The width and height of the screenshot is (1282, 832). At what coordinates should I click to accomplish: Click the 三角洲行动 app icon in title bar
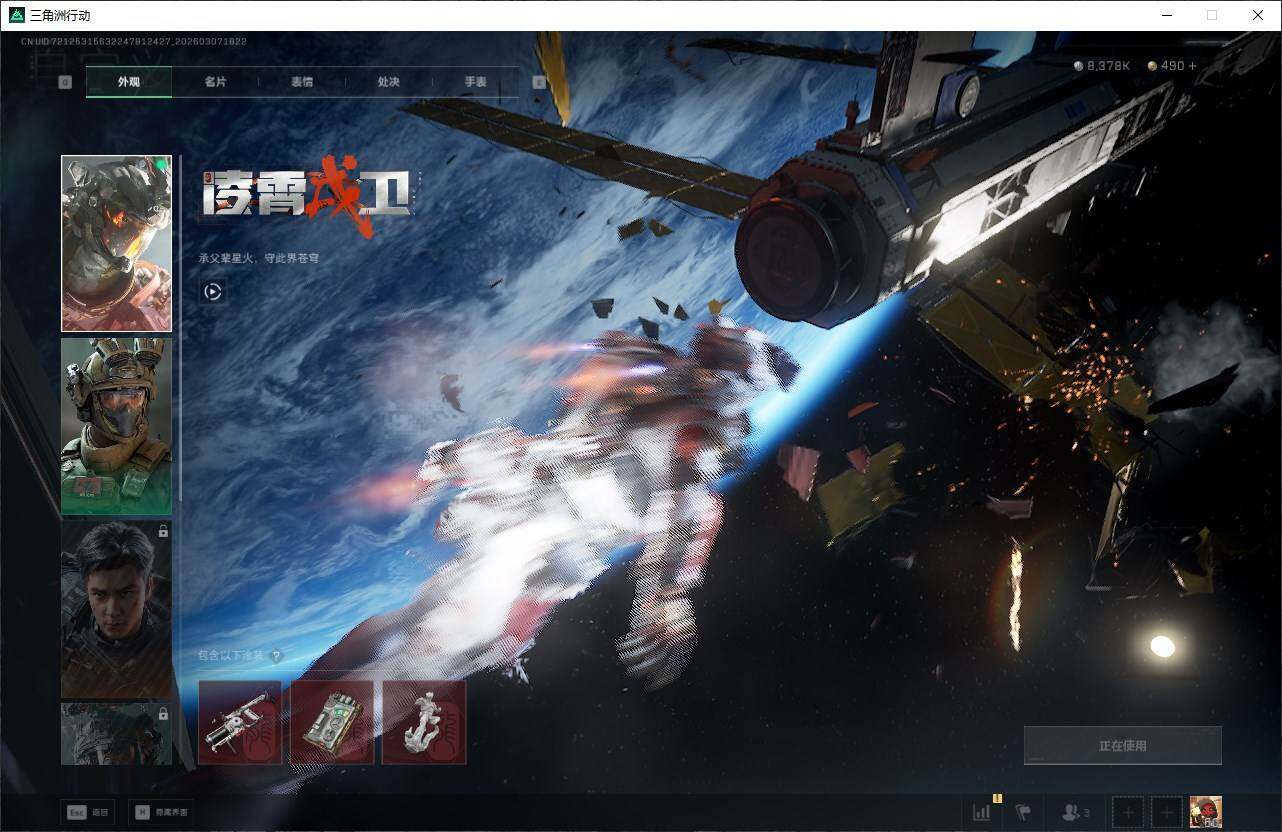pyautogui.click(x=16, y=15)
